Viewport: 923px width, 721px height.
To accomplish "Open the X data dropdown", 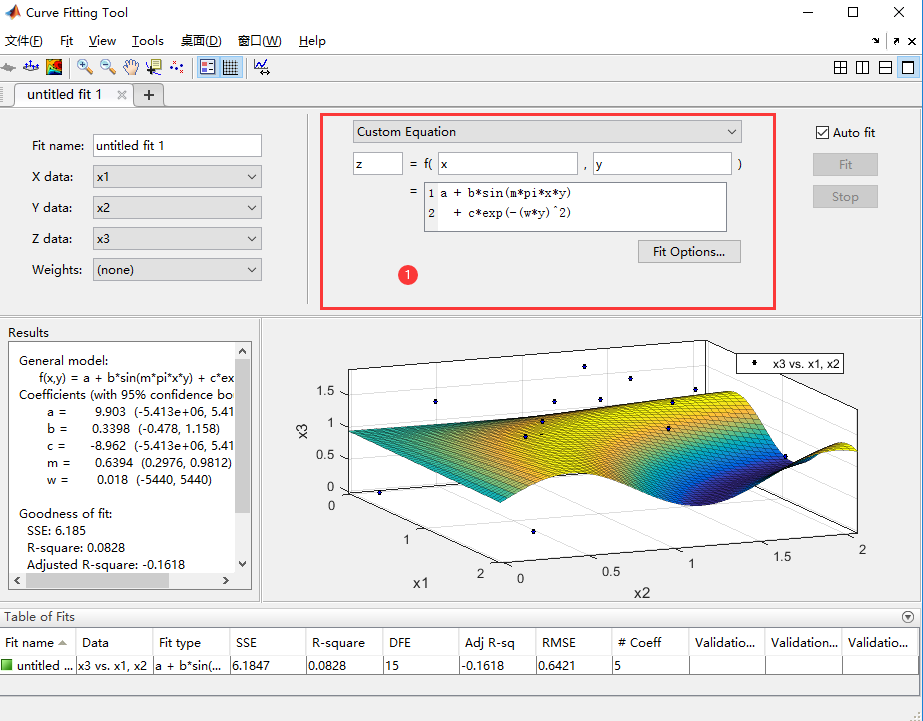I will click(x=177, y=177).
